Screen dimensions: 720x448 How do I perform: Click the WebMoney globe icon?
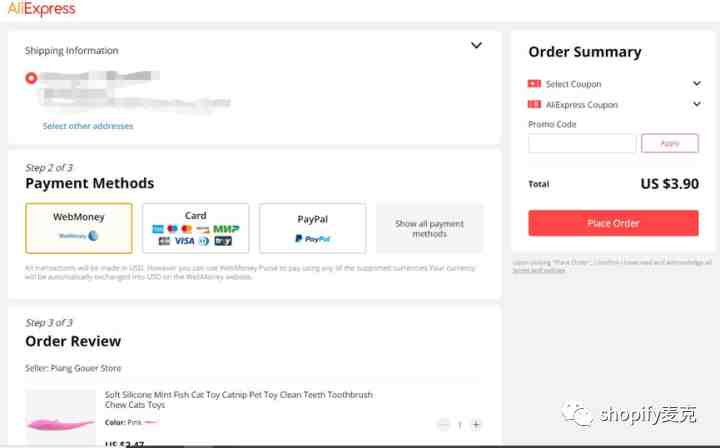pyautogui.click(x=93, y=236)
